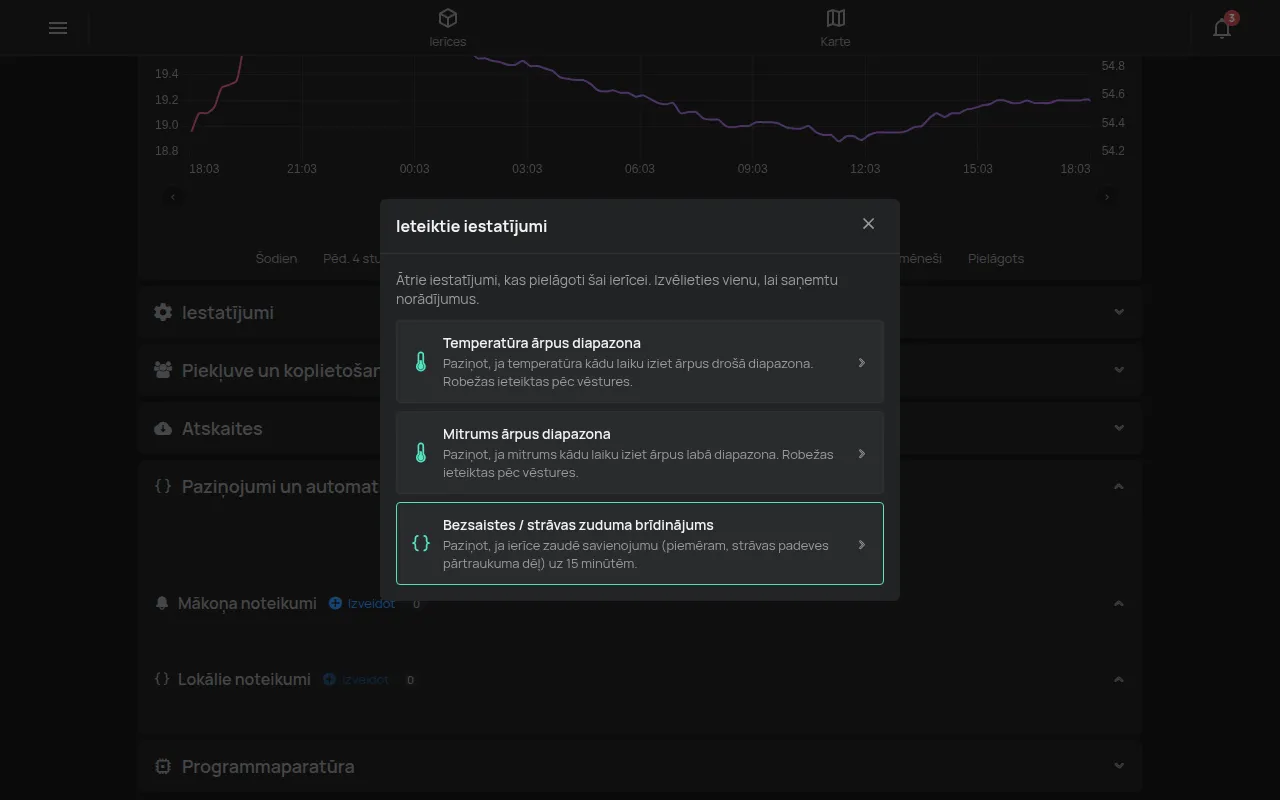The width and height of the screenshot is (1280, 800).
Task: Select Temperatūra ārpus diapazona preset
Action: coord(640,362)
